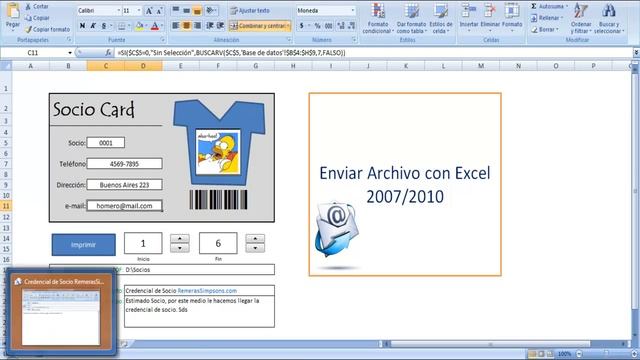
Task: Open Estilos de celda gallery
Action: click(441, 18)
